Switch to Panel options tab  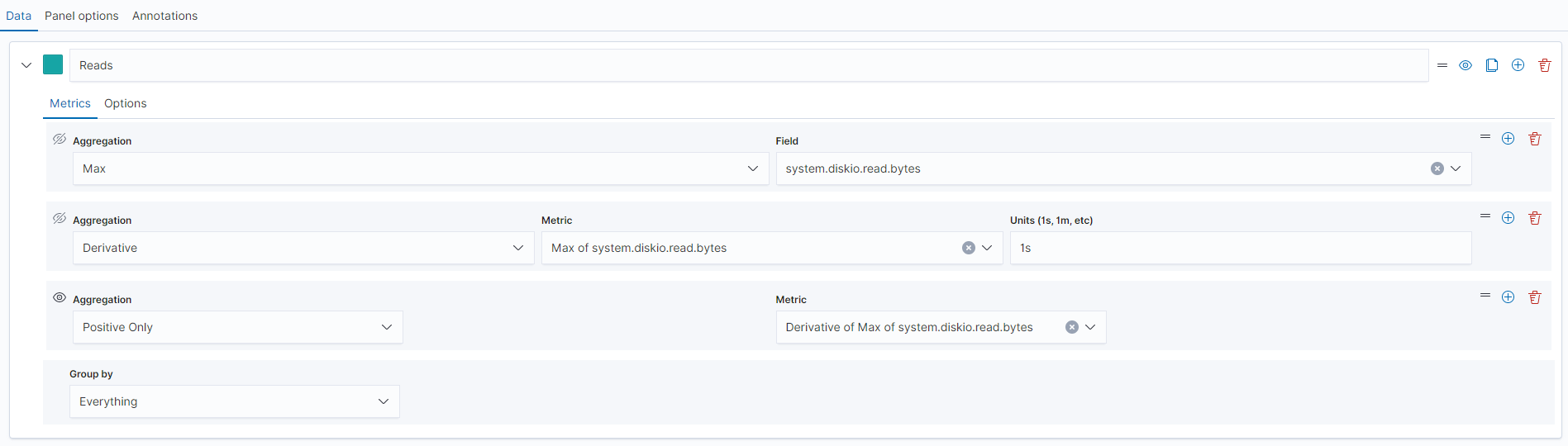tap(82, 16)
